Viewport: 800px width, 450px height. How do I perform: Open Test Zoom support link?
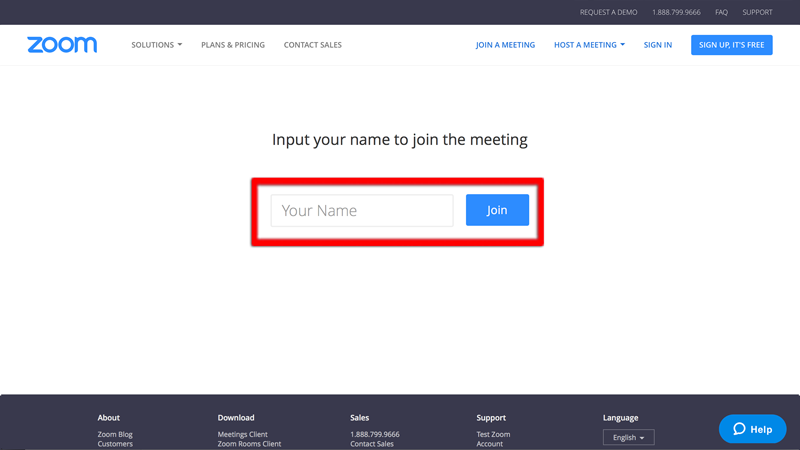pyautogui.click(x=493, y=434)
